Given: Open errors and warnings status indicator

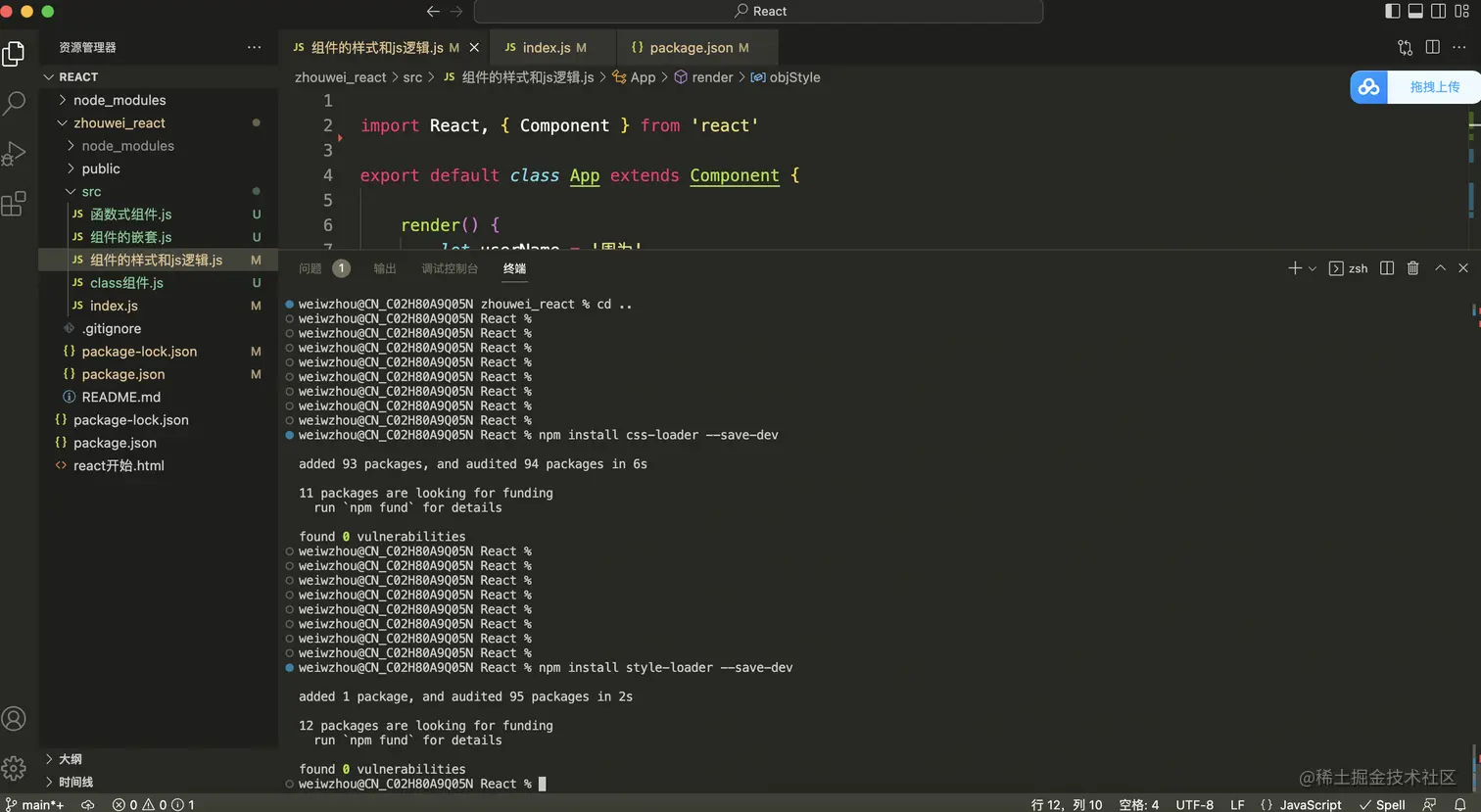Looking at the screenshot, I should pyautogui.click(x=154, y=804).
